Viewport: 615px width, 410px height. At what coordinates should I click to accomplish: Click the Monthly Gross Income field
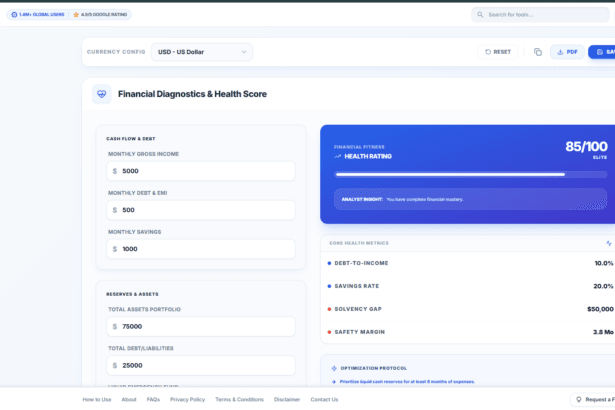pyautogui.click(x=201, y=171)
